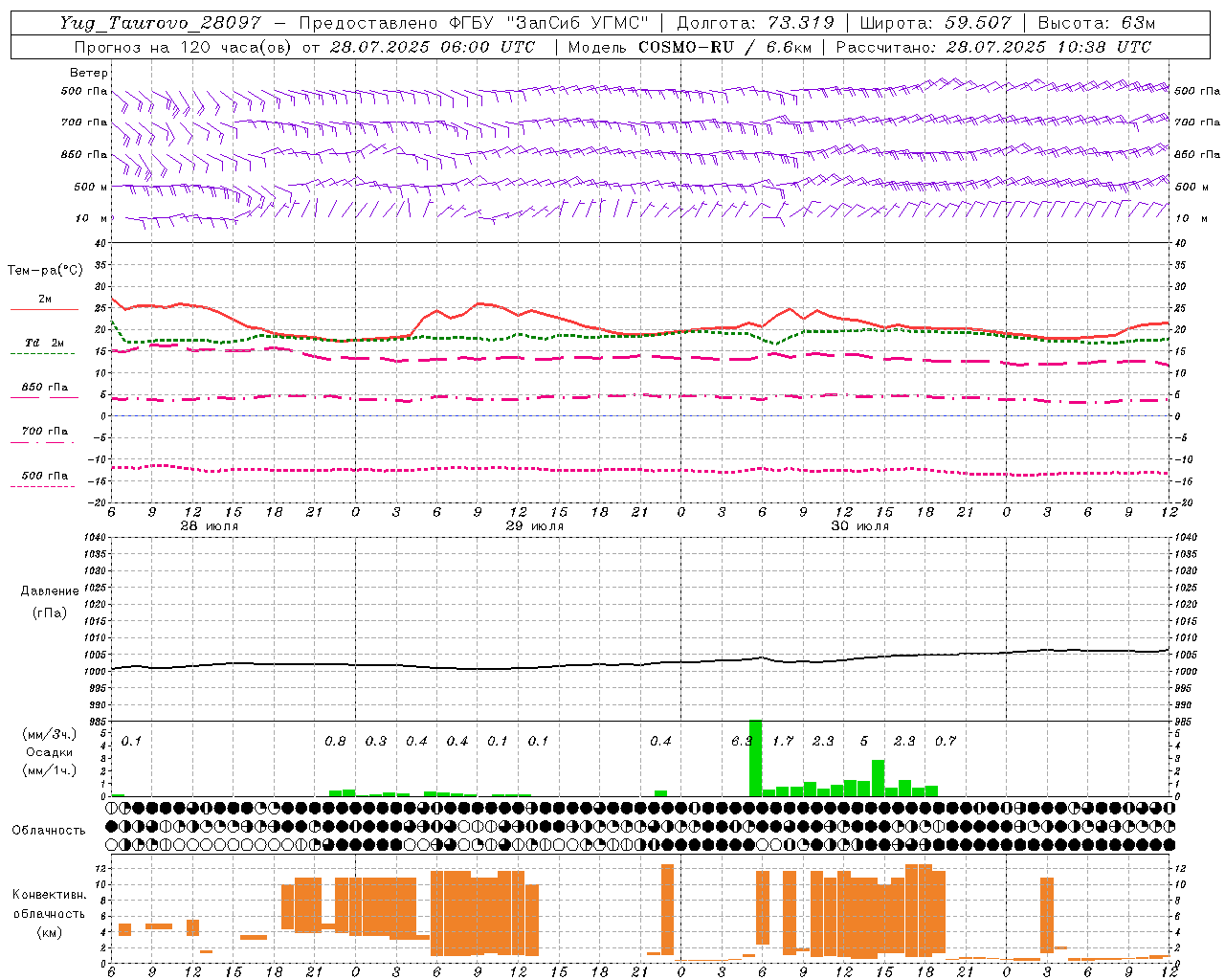The height and width of the screenshot is (980, 1225).
Task: Select the Тем-ра(°C) panel label
Action: pos(45,271)
